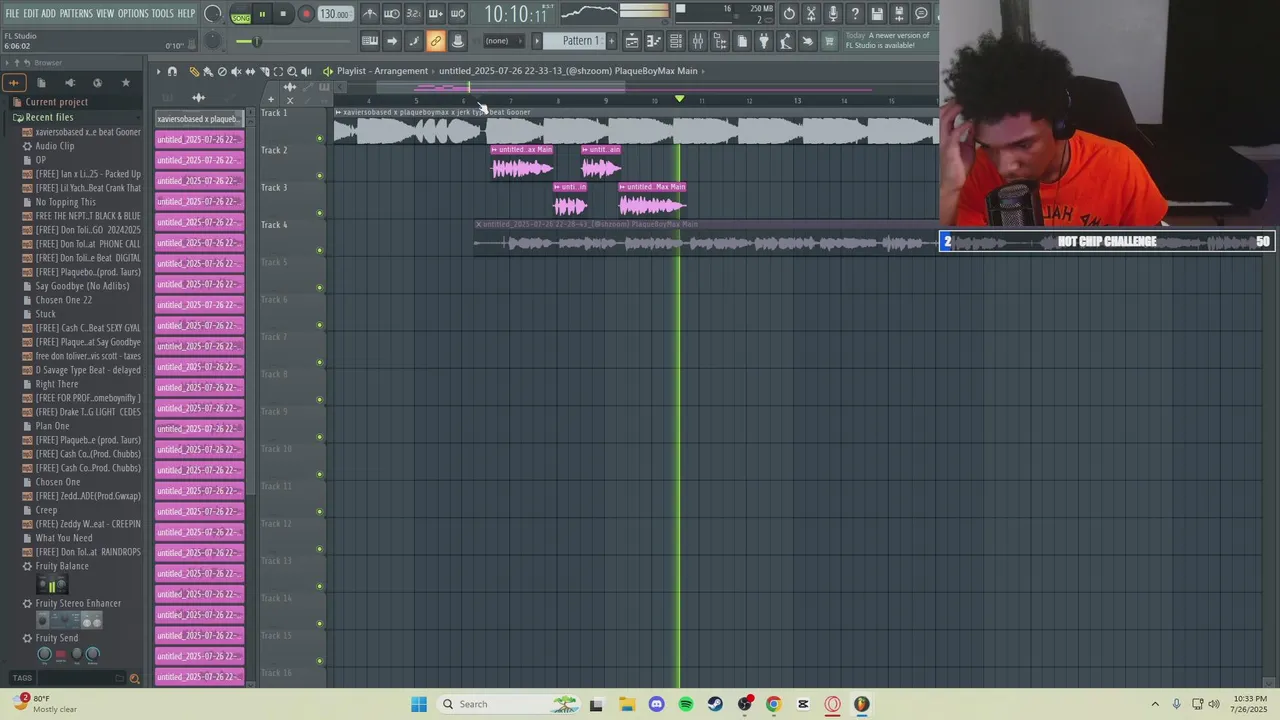Toggle the metronome icon

point(369,14)
